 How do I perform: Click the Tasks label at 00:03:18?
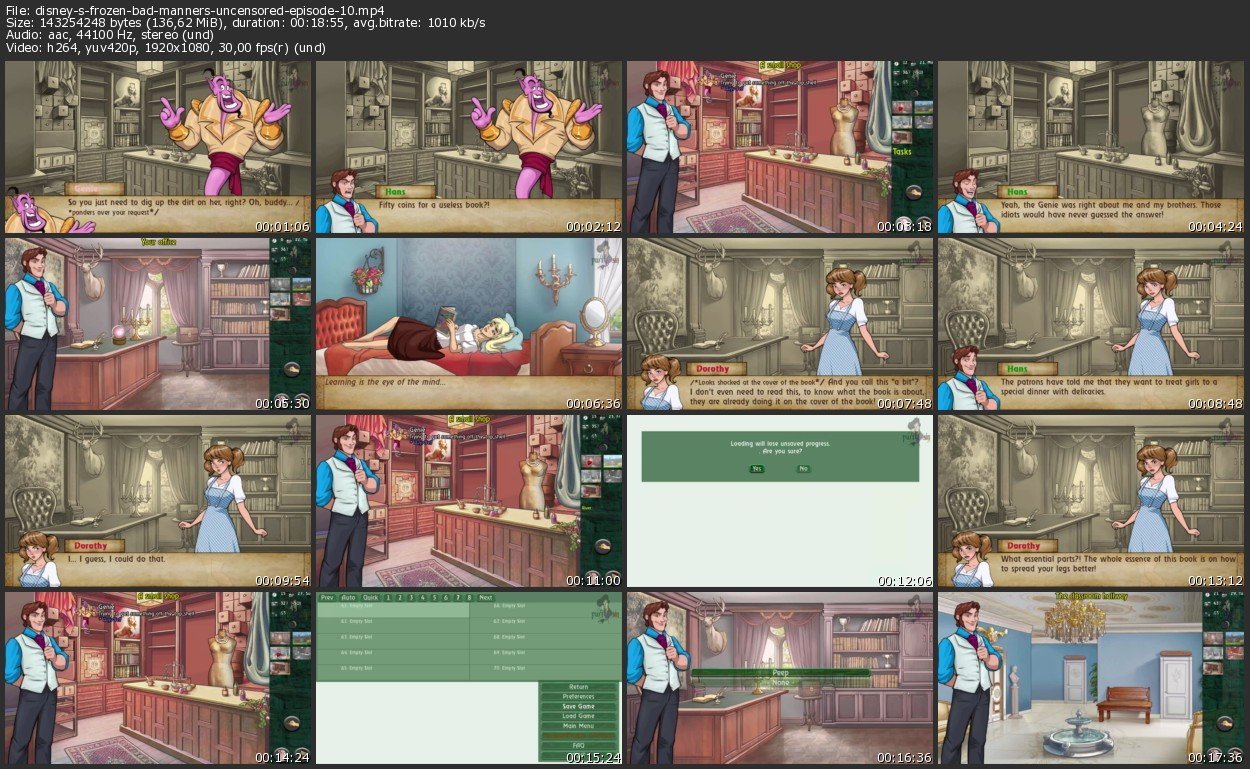[x=902, y=152]
